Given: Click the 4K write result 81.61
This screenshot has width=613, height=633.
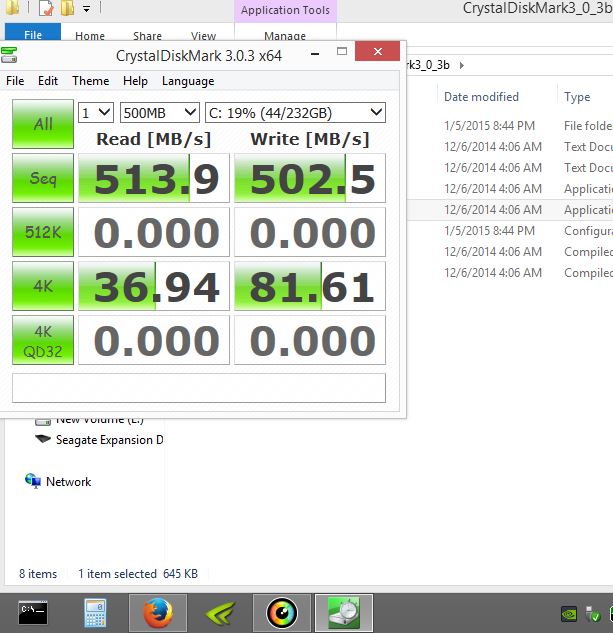Looking at the screenshot, I should (x=310, y=286).
